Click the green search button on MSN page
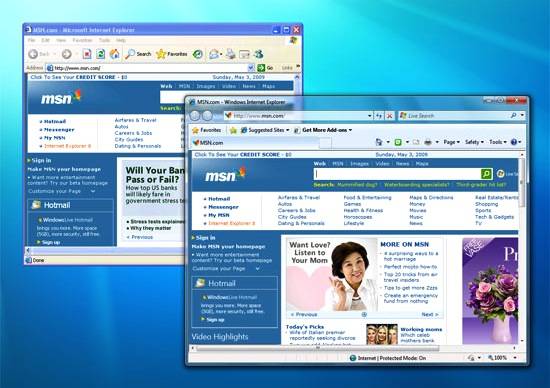This screenshot has width=550, height=388. (x=486, y=174)
